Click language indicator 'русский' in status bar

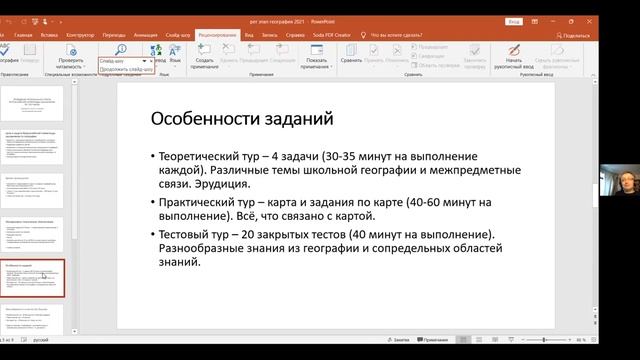(x=40, y=340)
